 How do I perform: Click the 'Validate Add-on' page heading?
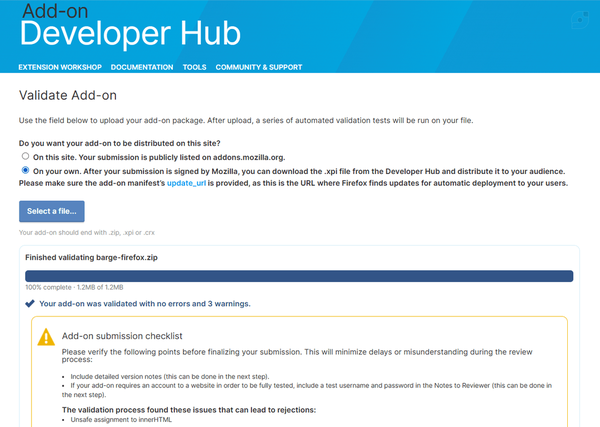[68, 95]
